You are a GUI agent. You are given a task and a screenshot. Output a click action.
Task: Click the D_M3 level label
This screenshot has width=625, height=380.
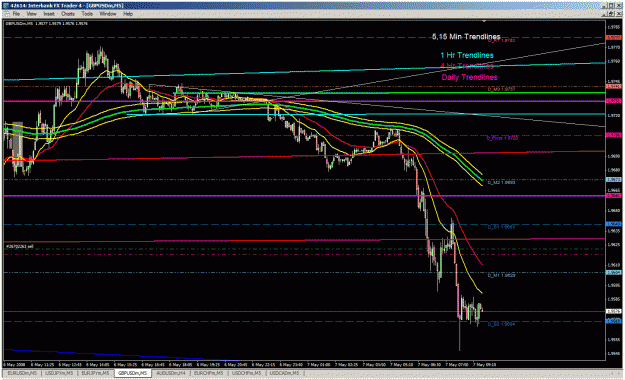tap(501, 89)
